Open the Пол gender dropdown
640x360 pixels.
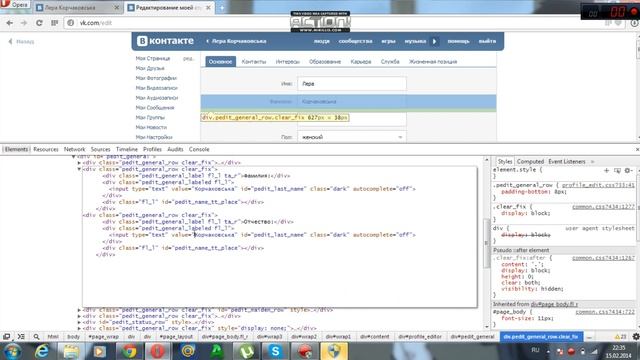click(x=352, y=137)
